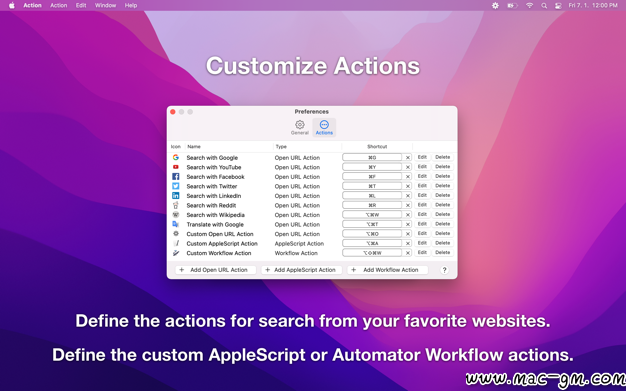Delete the Search with Wikipedia action
Viewport: 626px width, 391px height.
(x=442, y=215)
